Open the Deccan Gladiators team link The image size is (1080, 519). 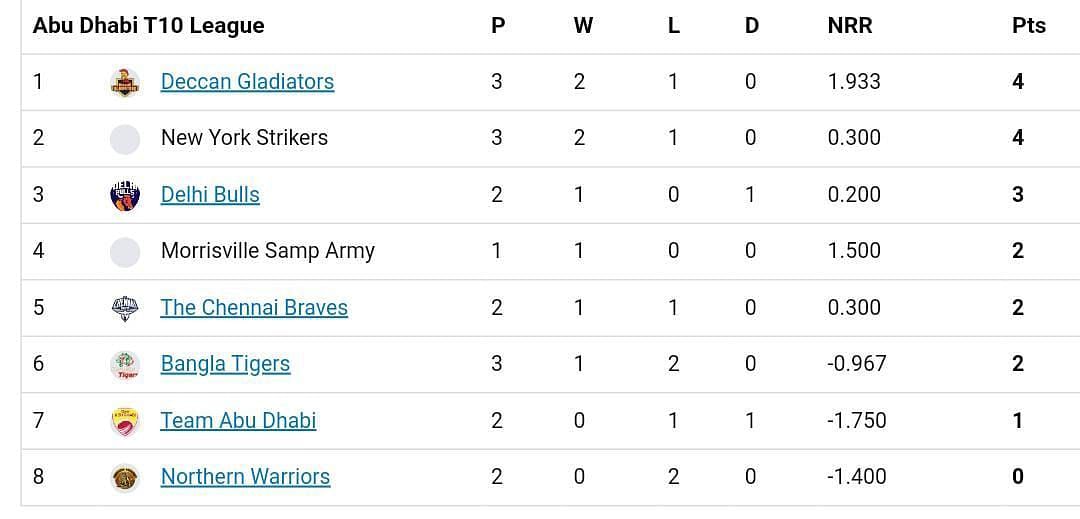pos(247,82)
